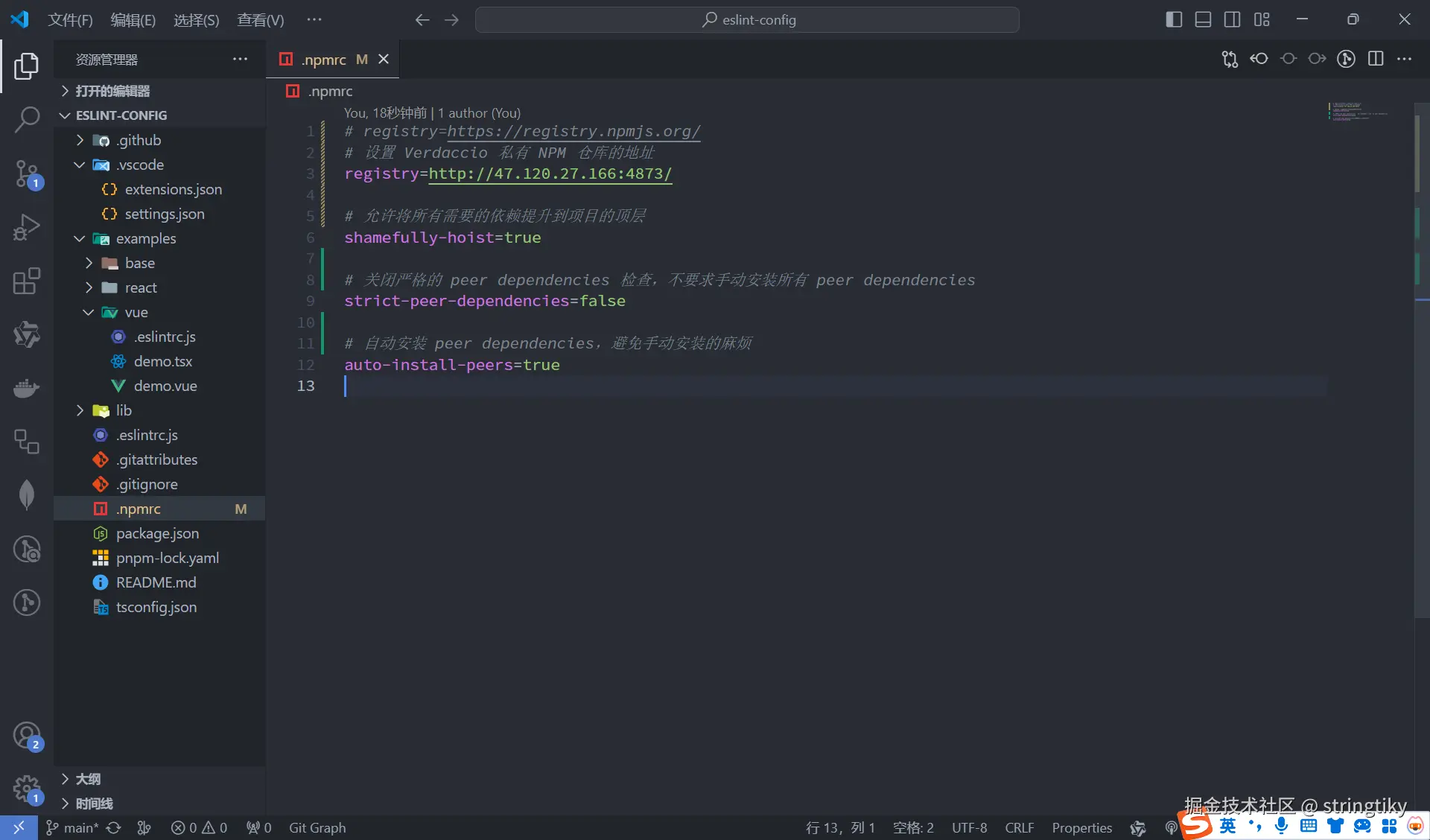Viewport: 1430px width, 840px height.
Task: Open the 编辑(E) menu
Action: [133, 19]
